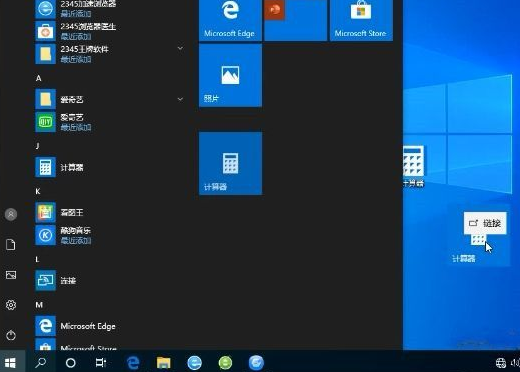Open Settings gear in start rail
Viewport: 520px width, 372px height.
click(11, 305)
